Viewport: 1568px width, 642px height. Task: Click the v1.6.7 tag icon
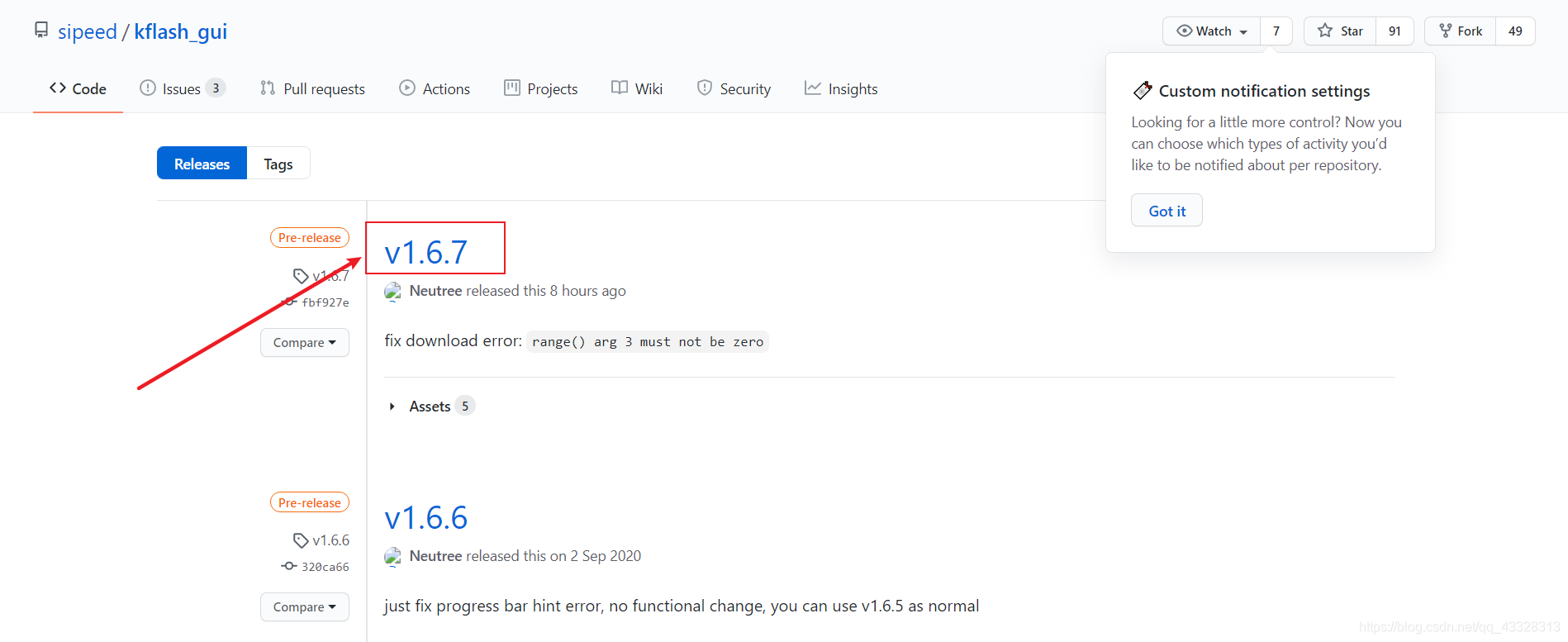301,275
